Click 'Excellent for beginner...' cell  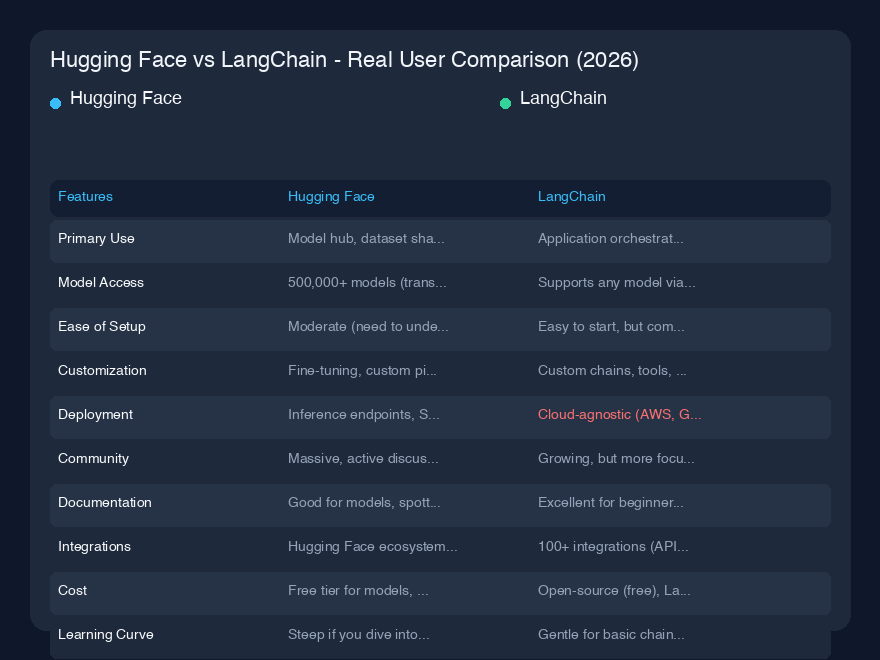611,502
